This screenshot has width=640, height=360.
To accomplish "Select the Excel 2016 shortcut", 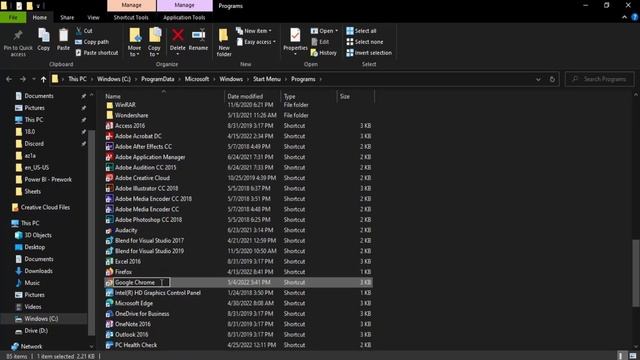I will (128, 262).
